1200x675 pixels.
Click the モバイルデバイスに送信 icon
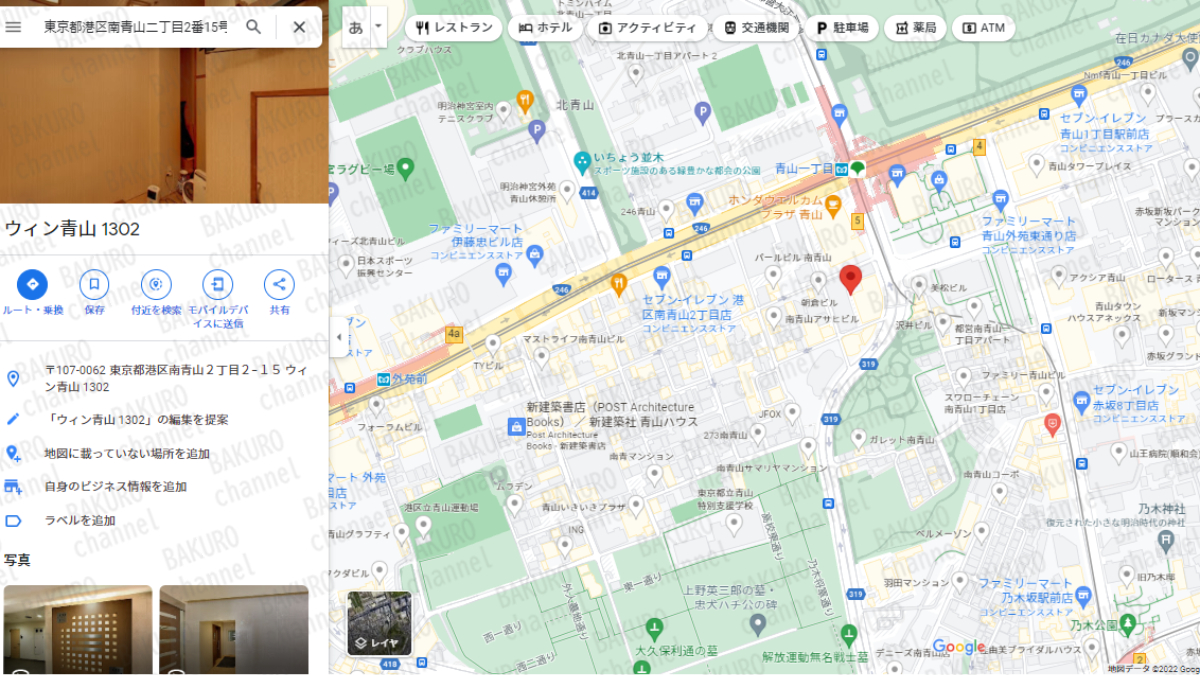coord(217,285)
